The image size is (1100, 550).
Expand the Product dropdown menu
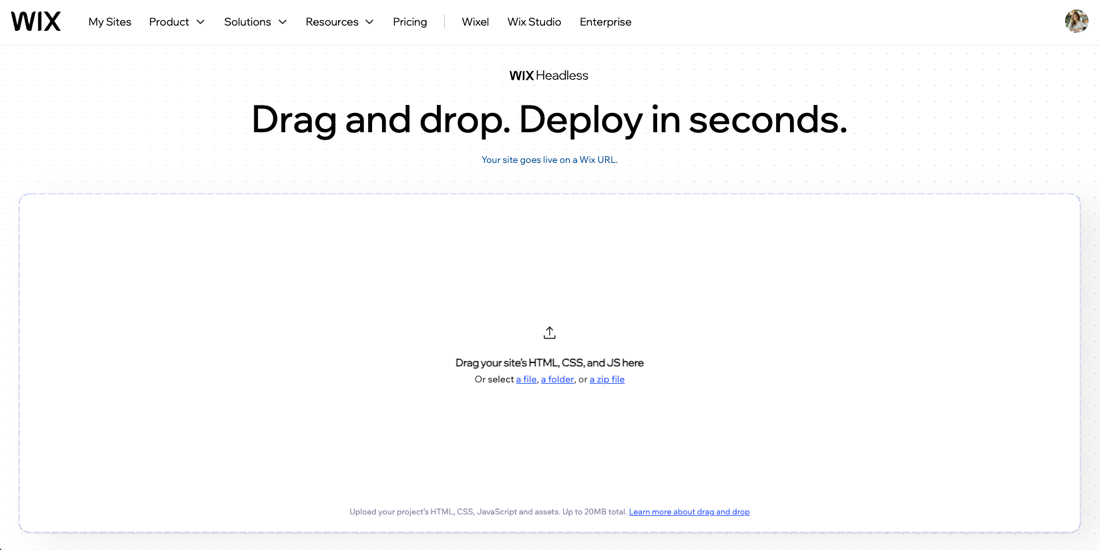tap(177, 22)
